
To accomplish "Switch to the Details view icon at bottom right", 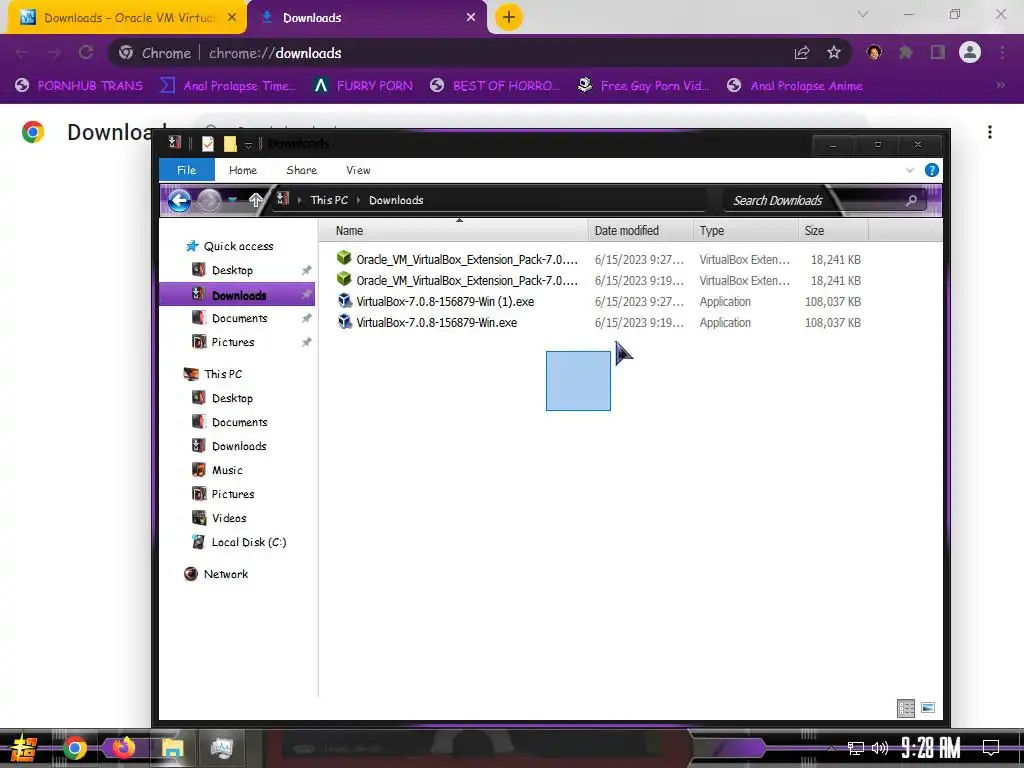I will click(x=906, y=708).
